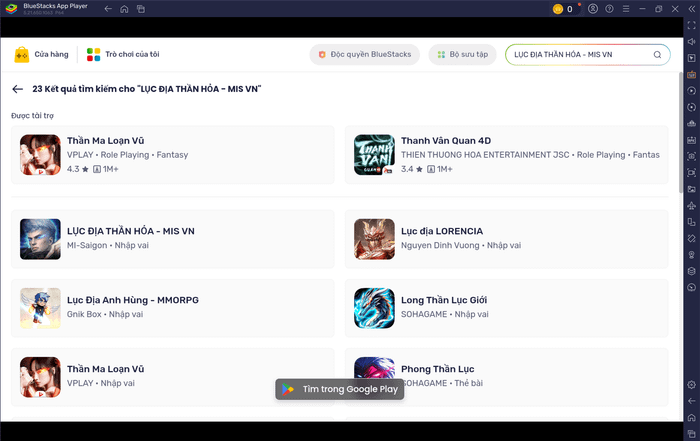700x441 pixels.
Task: Click the results page vertical scrollbar
Action: pos(680,133)
